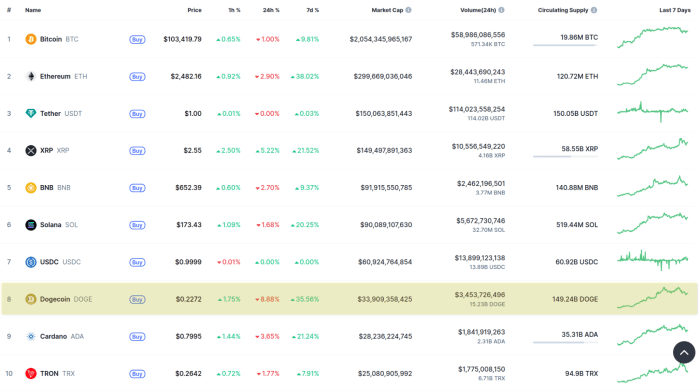Click Buy button for TRON

137,374
